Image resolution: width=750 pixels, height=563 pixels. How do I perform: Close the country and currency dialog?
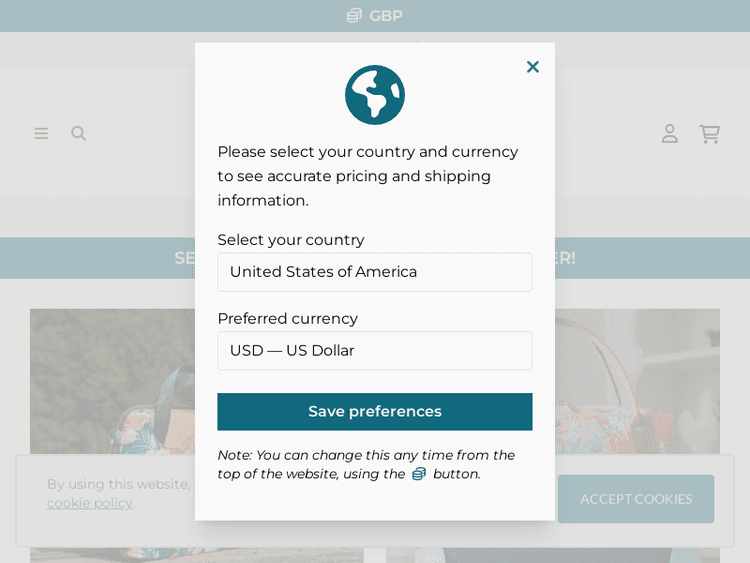click(x=533, y=67)
